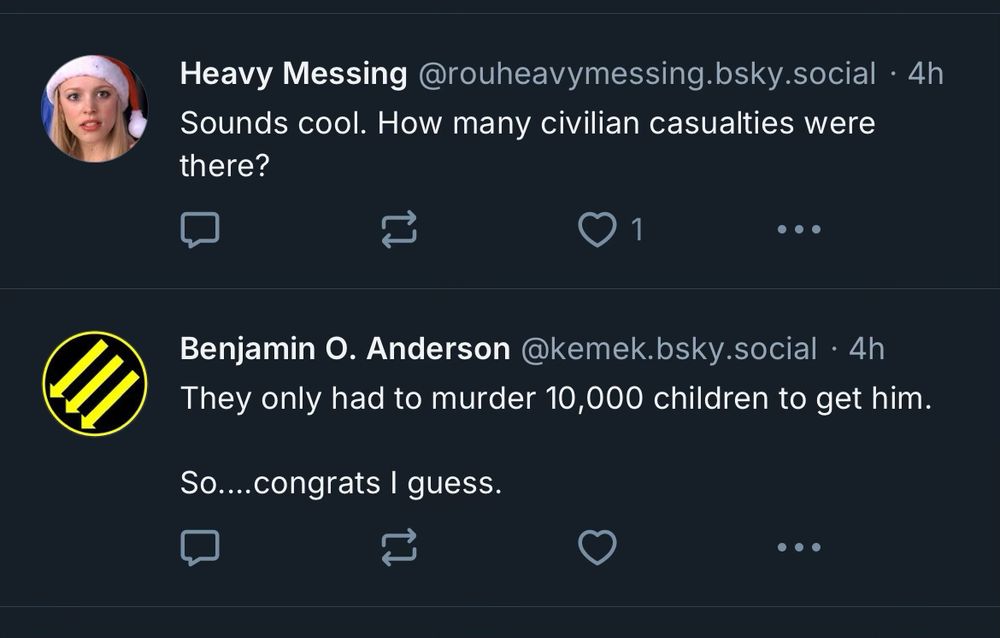
Task: Open Benjamin O. Anderson's yellow arrows avatar
Action: (94, 384)
